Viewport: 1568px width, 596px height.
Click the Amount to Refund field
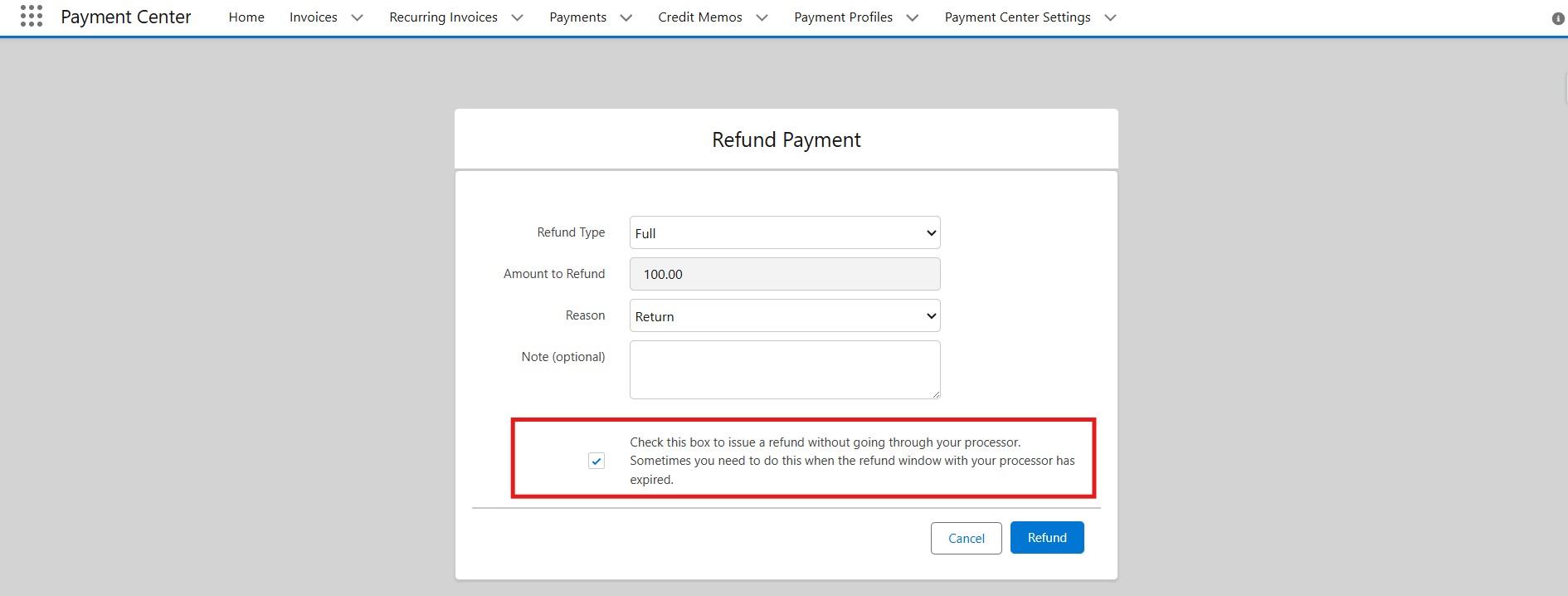click(x=784, y=275)
